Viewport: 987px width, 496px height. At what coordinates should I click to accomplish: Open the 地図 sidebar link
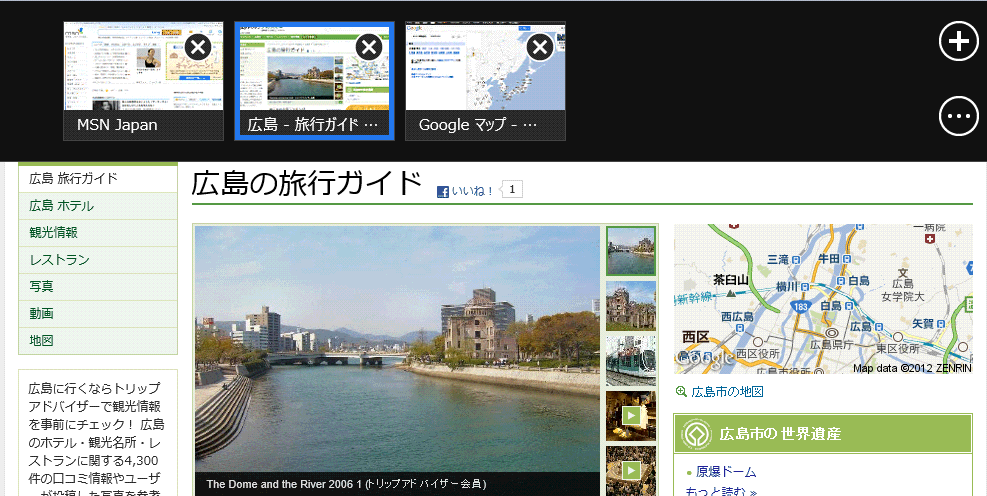click(42, 341)
